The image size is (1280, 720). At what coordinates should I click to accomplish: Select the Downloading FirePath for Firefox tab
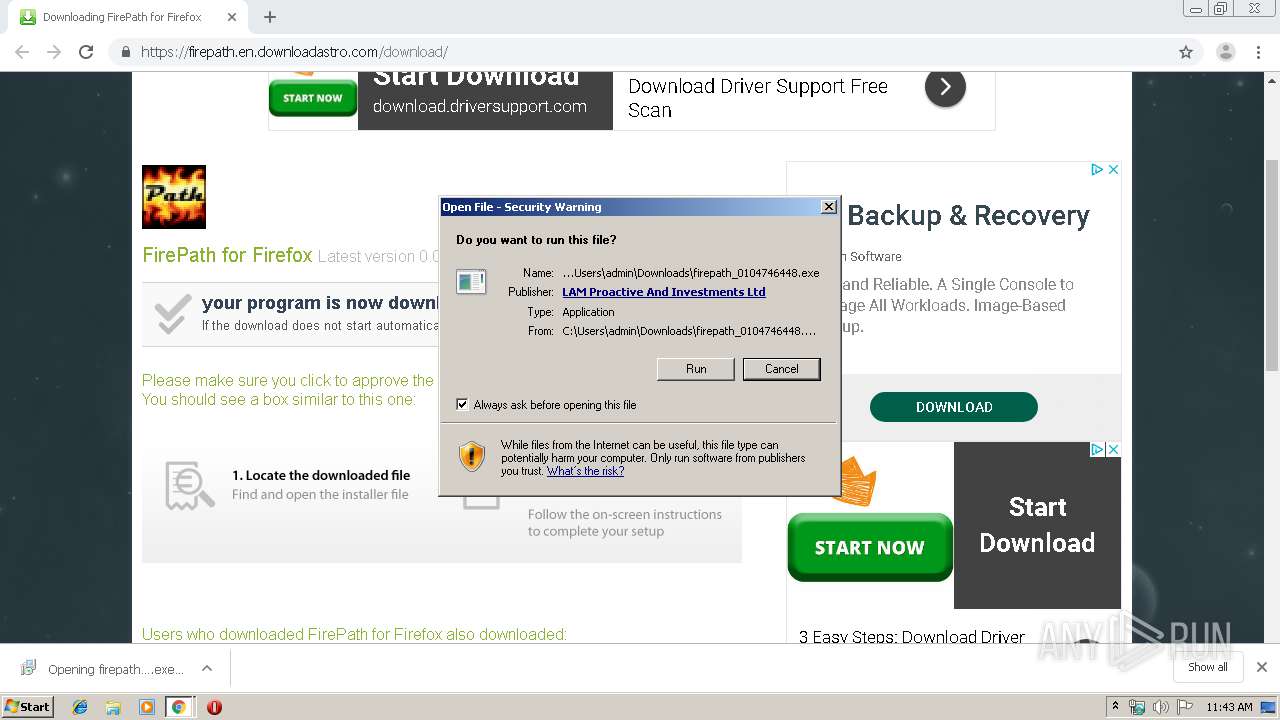tap(122, 17)
